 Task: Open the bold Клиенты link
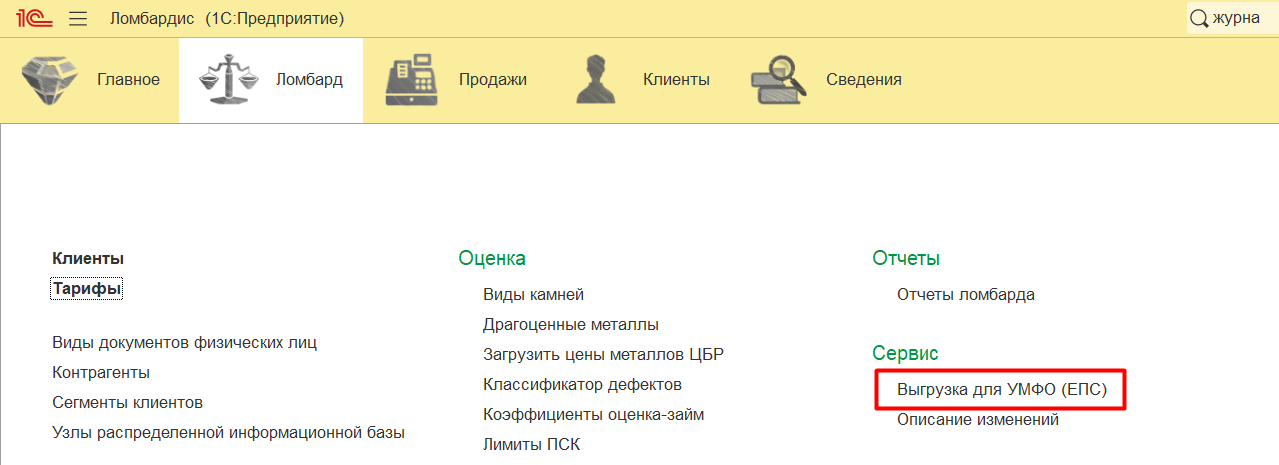pyautogui.click(x=88, y=258)
